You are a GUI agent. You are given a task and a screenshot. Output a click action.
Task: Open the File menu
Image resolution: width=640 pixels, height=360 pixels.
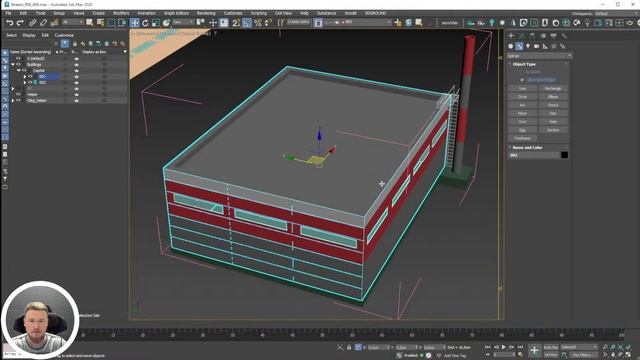8,13
